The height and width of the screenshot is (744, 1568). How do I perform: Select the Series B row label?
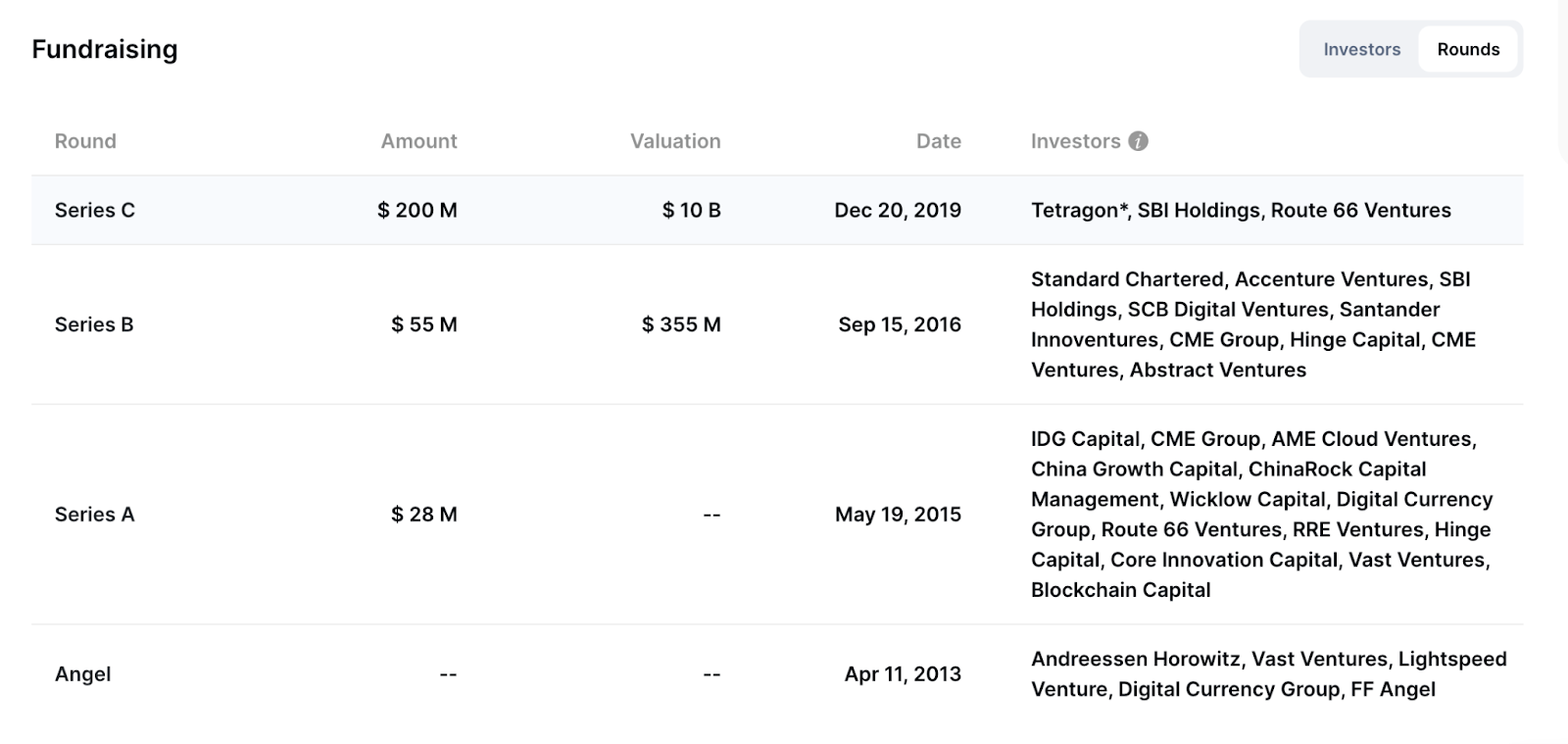click(x=94, y=324)
